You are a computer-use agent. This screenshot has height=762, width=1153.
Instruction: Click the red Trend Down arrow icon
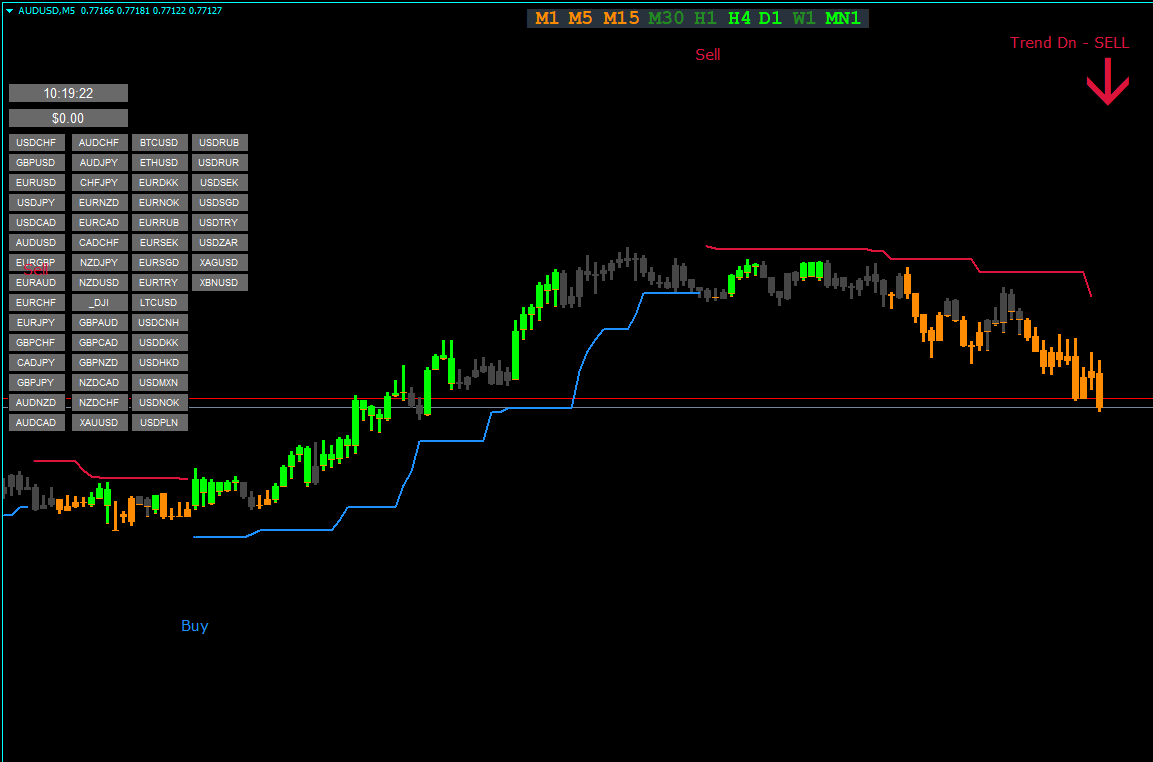[1107, 82]
